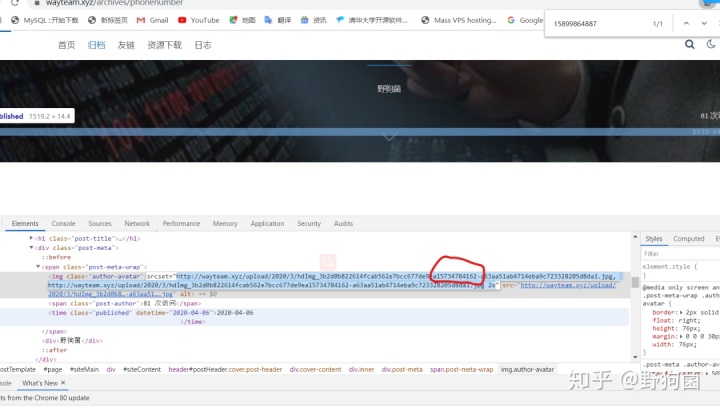Open the YouTube bookmark
The image size is (720, 410).
point(198,20)
